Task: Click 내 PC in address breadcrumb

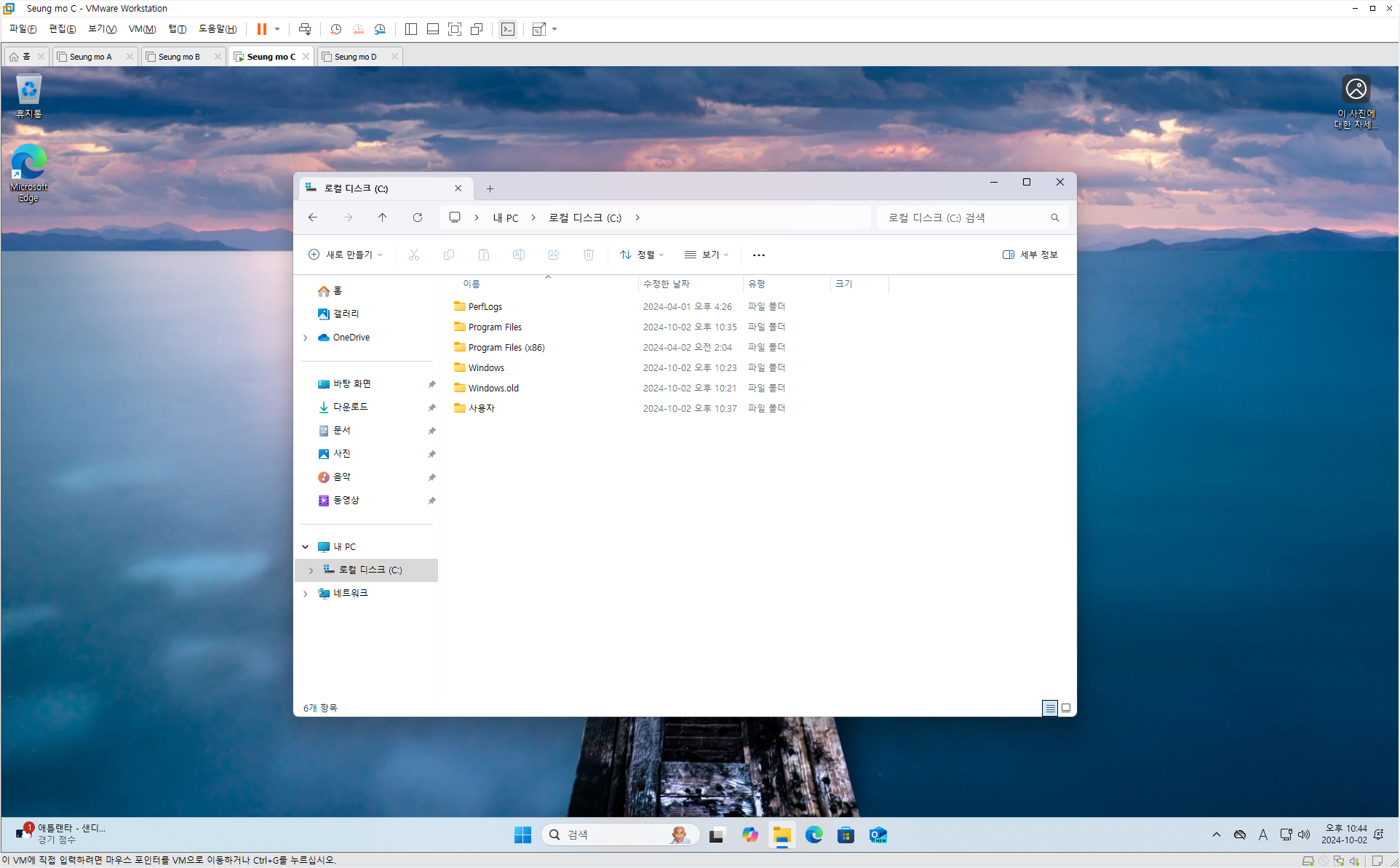Action: pyautogui.click(x=506, y=218)
